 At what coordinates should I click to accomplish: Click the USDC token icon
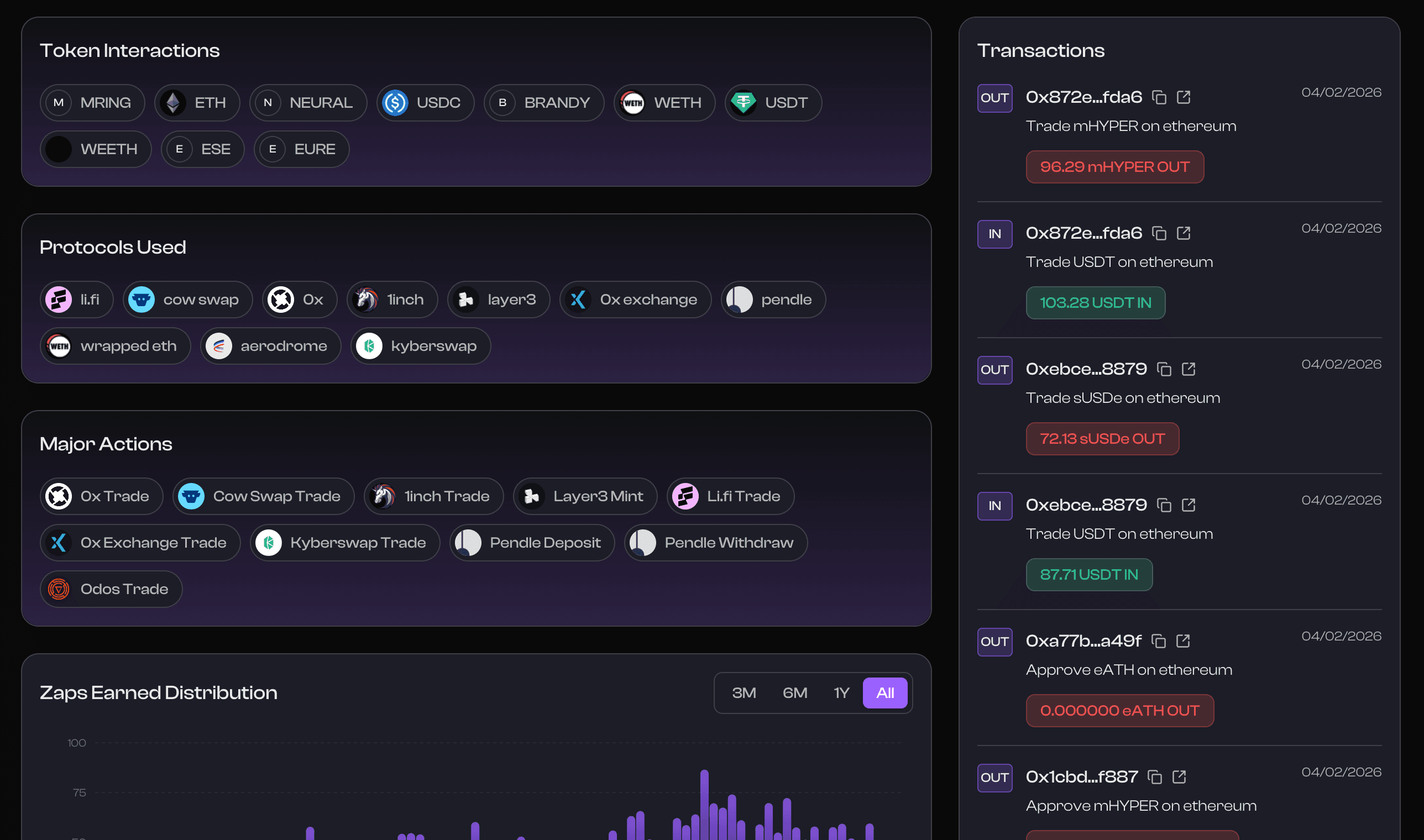(395, 102)
